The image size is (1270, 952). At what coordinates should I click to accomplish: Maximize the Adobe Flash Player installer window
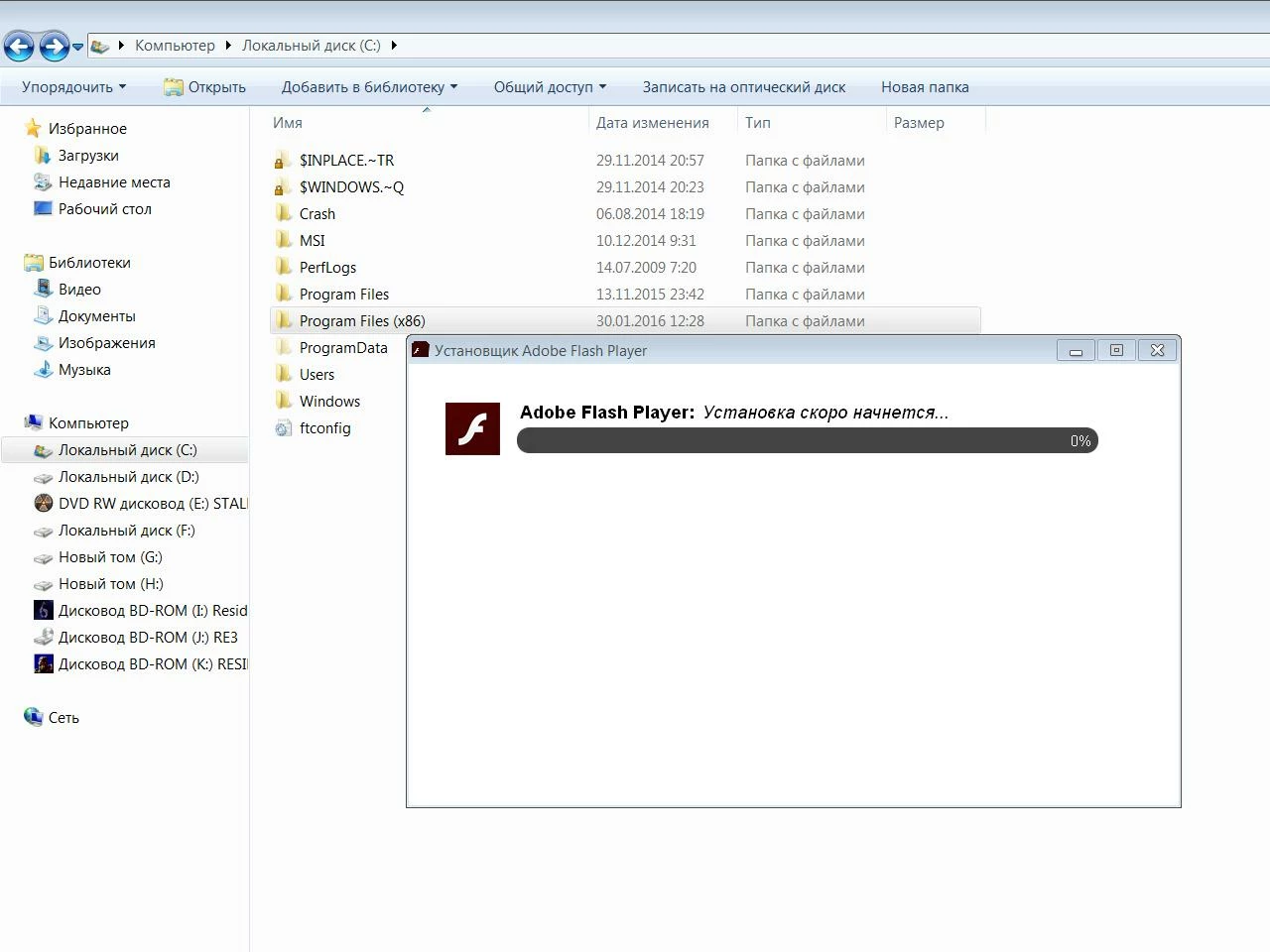pyautogui.click(x=1116, y=350)
